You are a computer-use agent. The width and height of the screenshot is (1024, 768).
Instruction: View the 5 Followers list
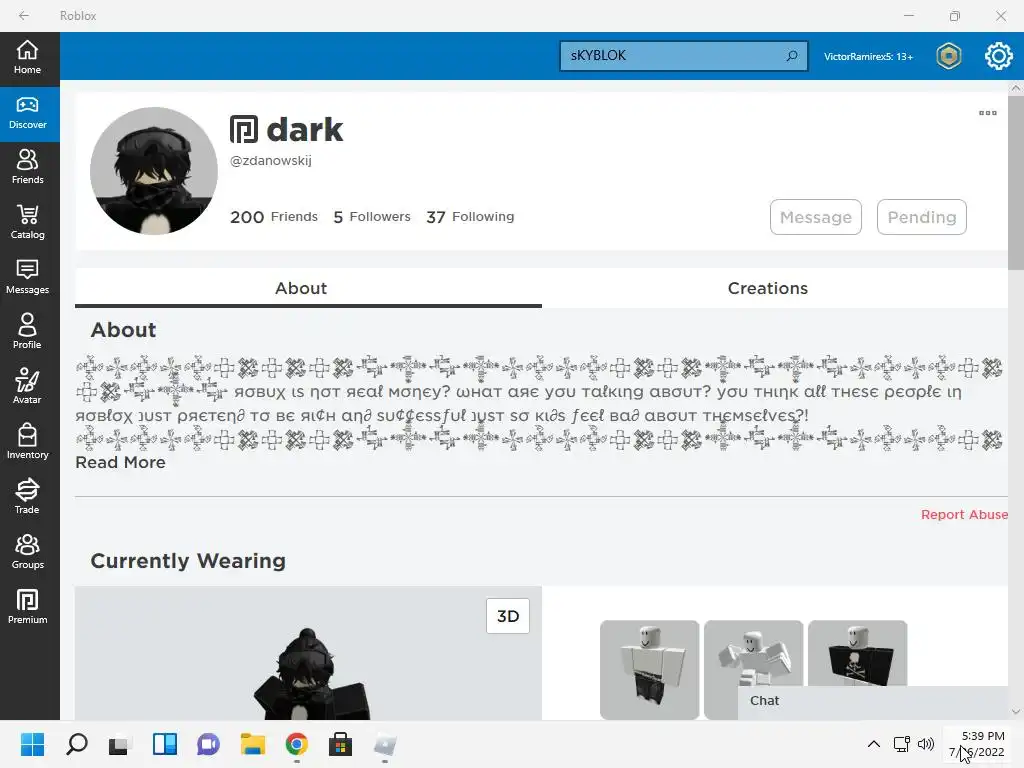click(372, 217)
